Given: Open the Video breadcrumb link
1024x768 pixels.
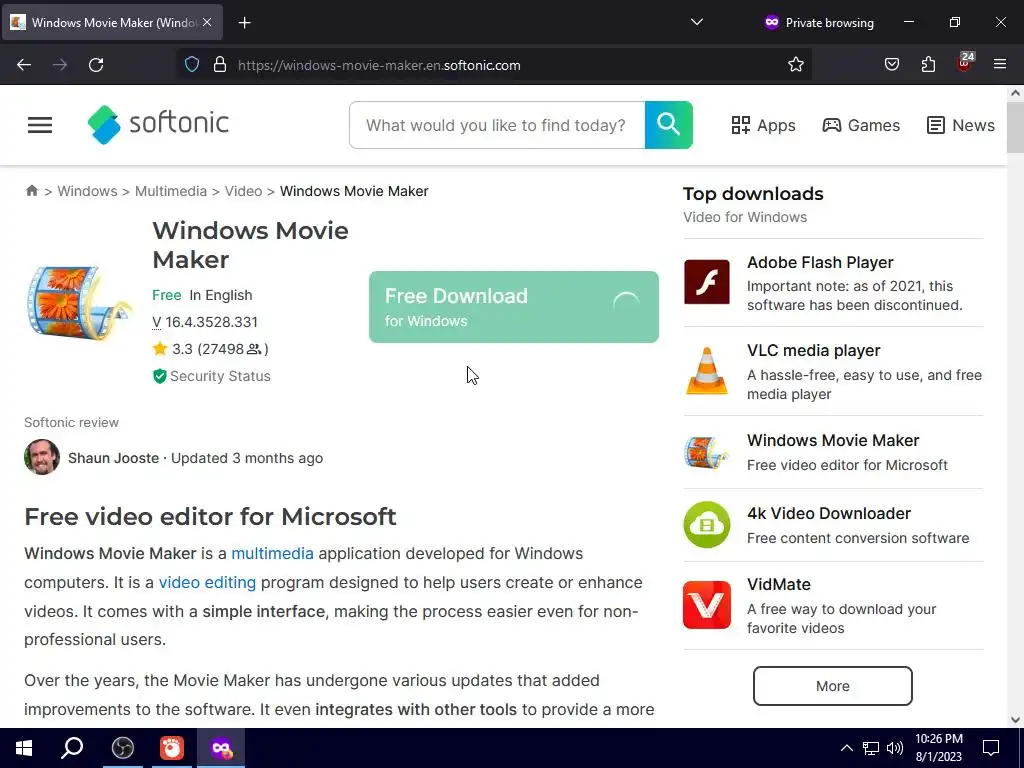Looking at the screenshot, I should (x=243, y=191).
